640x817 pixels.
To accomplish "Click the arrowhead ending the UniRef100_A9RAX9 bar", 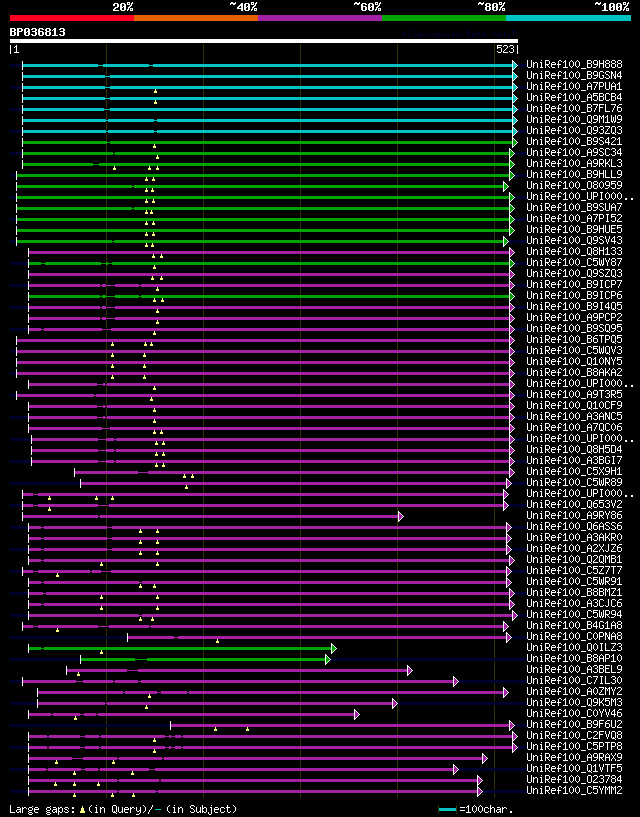I will pyautogui.click(x=485, y=759).
